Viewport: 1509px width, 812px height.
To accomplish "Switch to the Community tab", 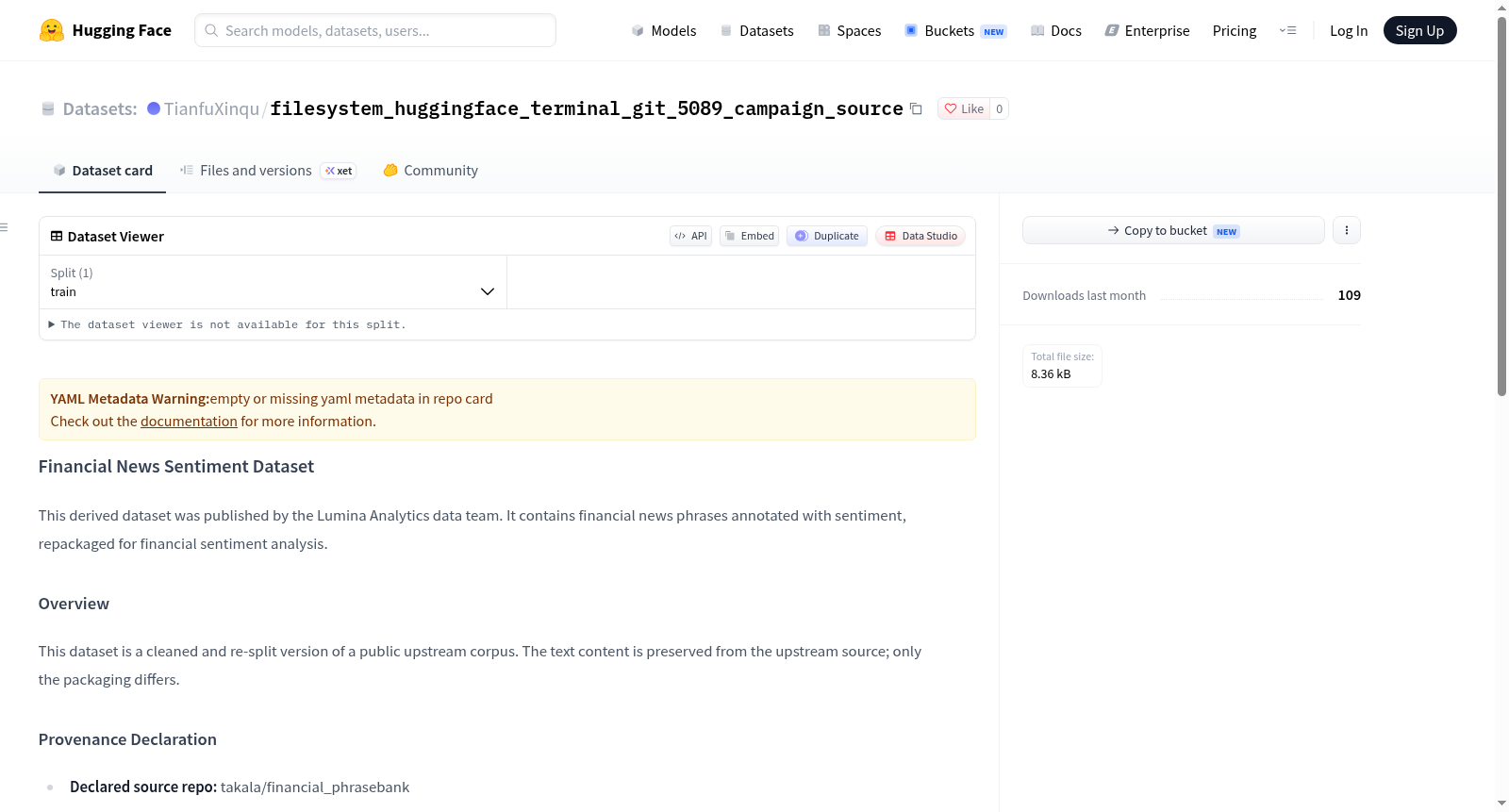I will (430, 171).
